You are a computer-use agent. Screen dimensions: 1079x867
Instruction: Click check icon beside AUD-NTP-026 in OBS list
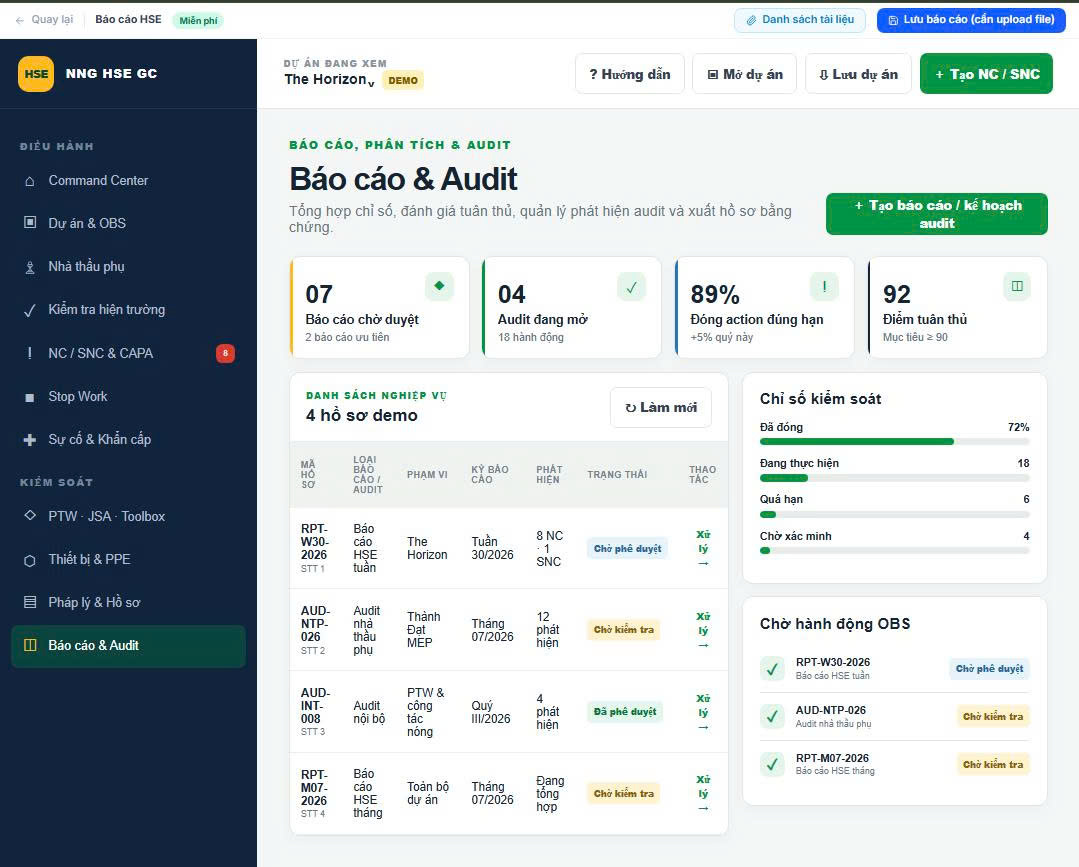[772, 716]
